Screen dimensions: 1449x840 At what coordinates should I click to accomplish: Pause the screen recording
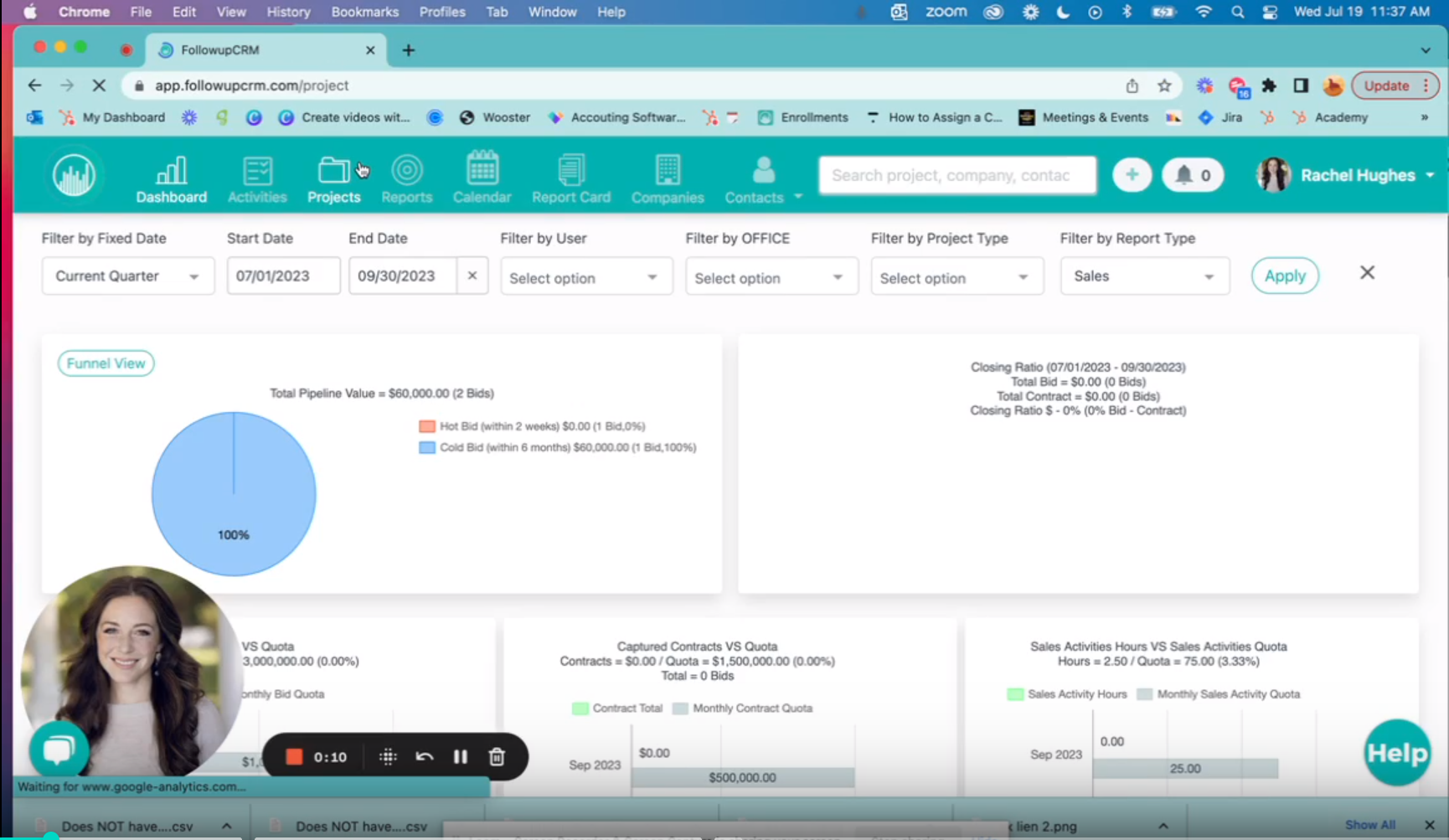click(x=460, y=756)
